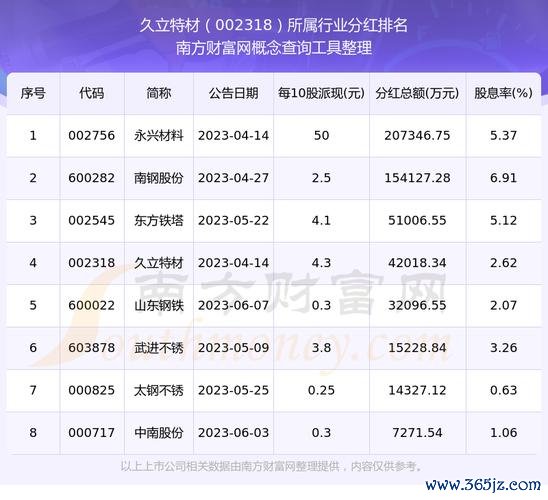Viewport: 548px width, 500px height.
Task: Select the name 山东钢铁
Action: coord(159,305)
